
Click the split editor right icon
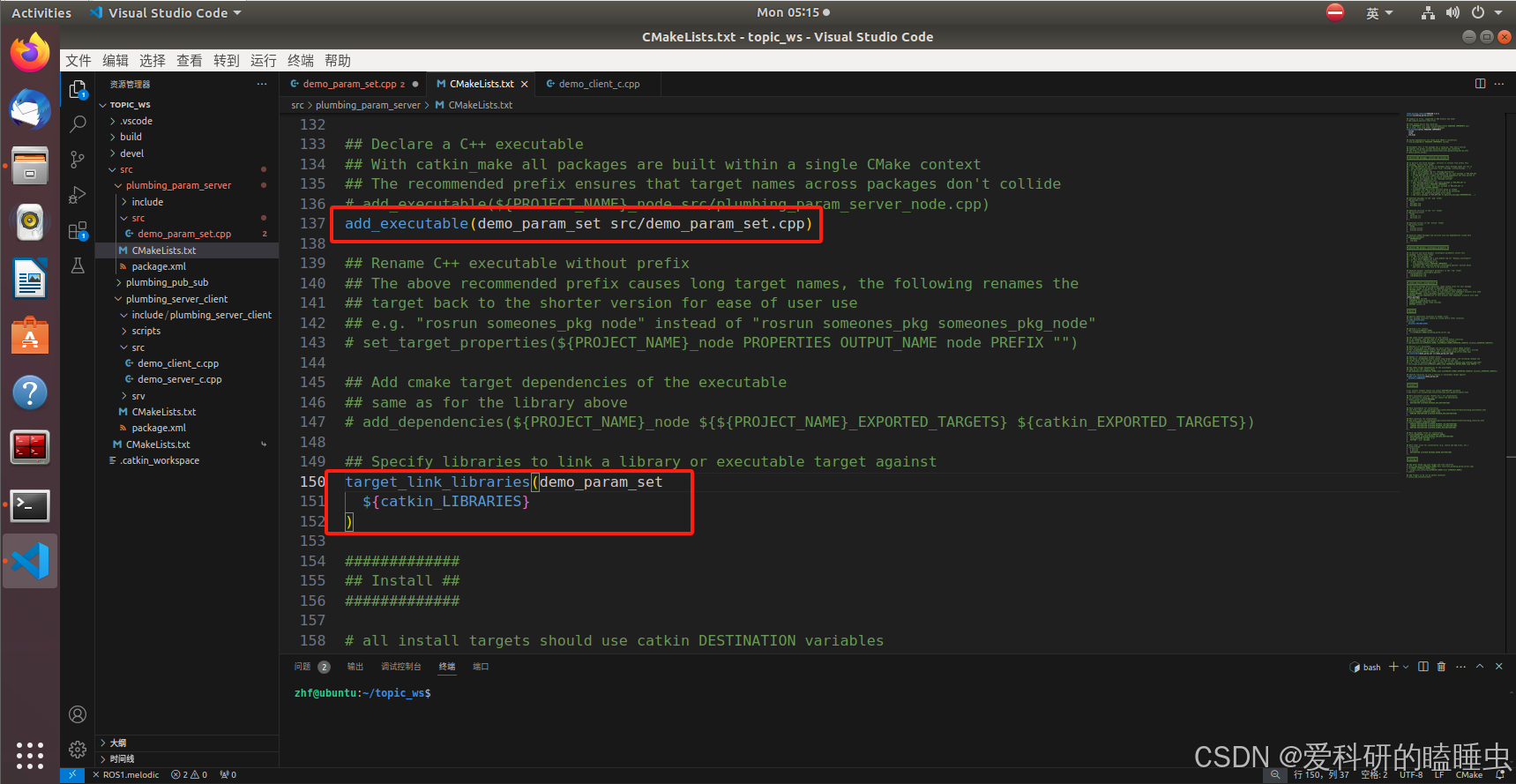(x=1480, y=84)
